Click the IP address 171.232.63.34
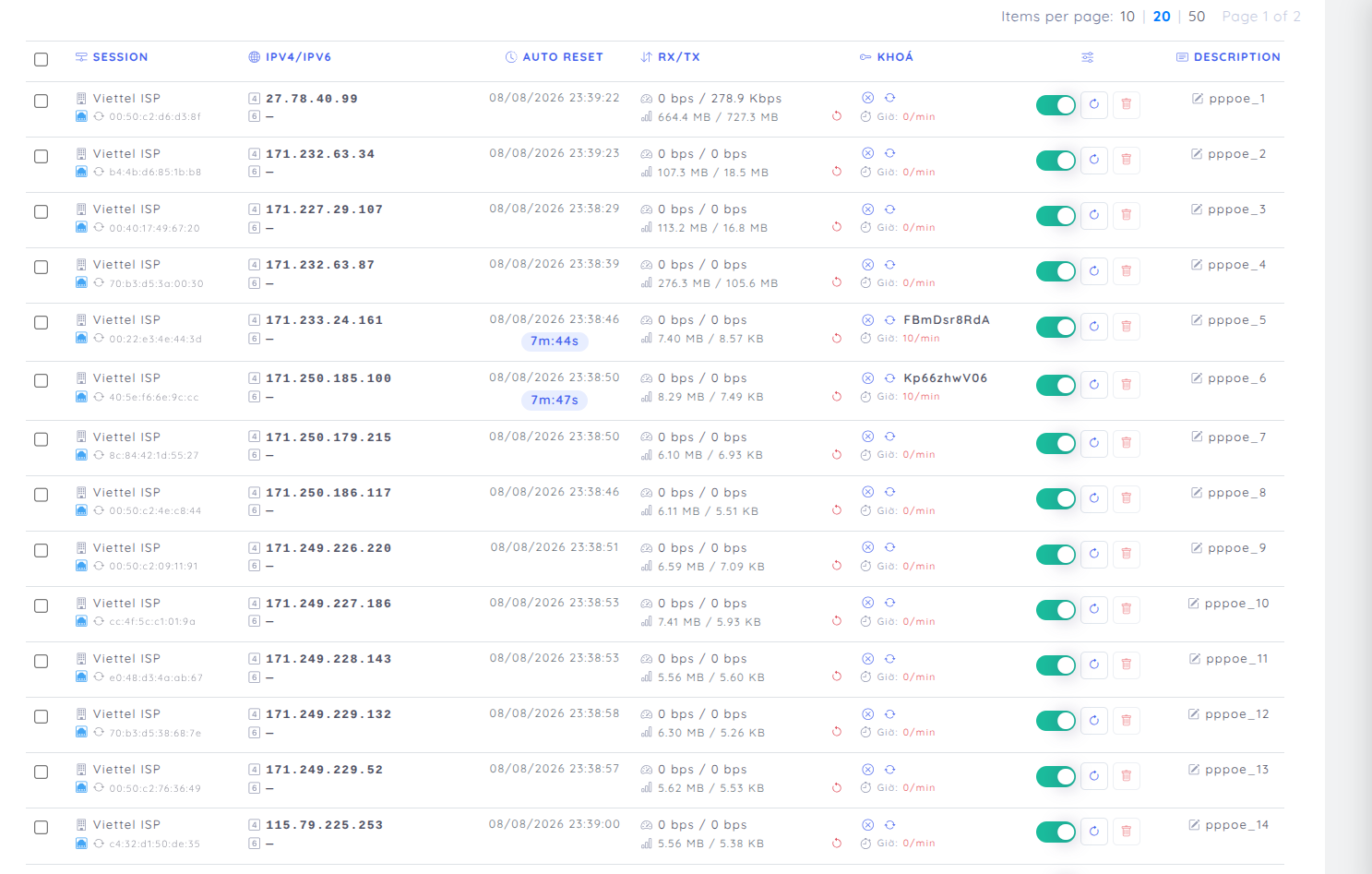1372x874 pixels. pos(320,154)
